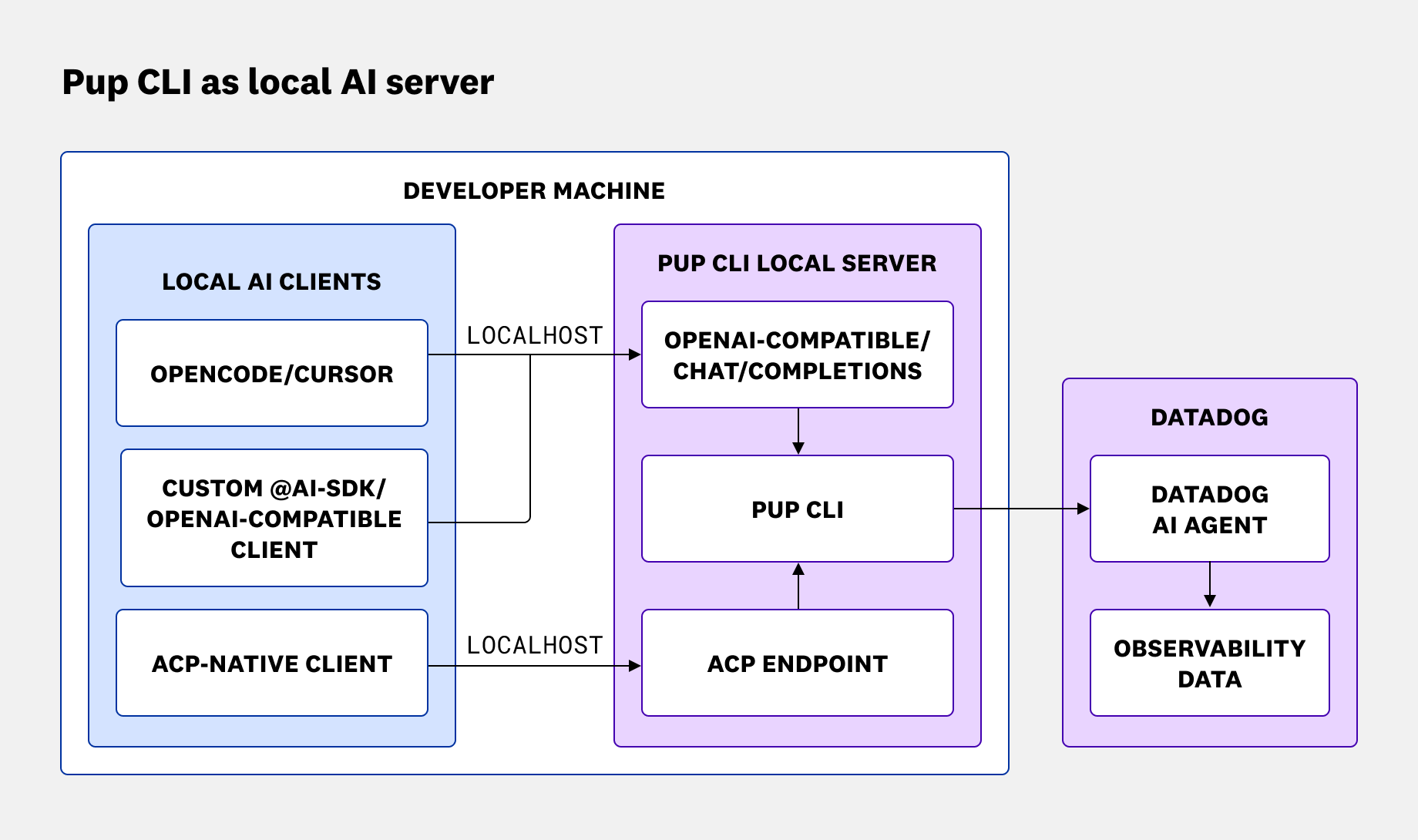Click the ACP-NATIVE CLIENT box
Screen dimensions: 1418x840
(x=272, y=663)
